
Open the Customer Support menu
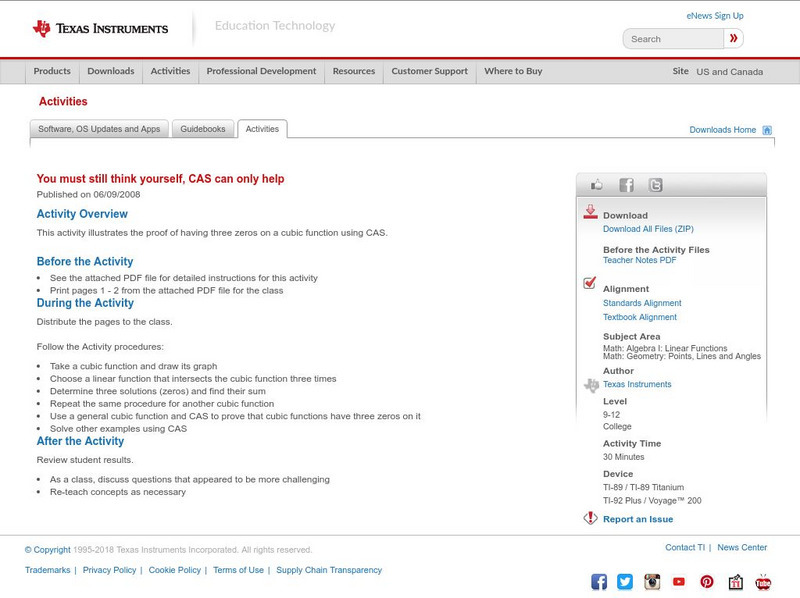point(430,71)
